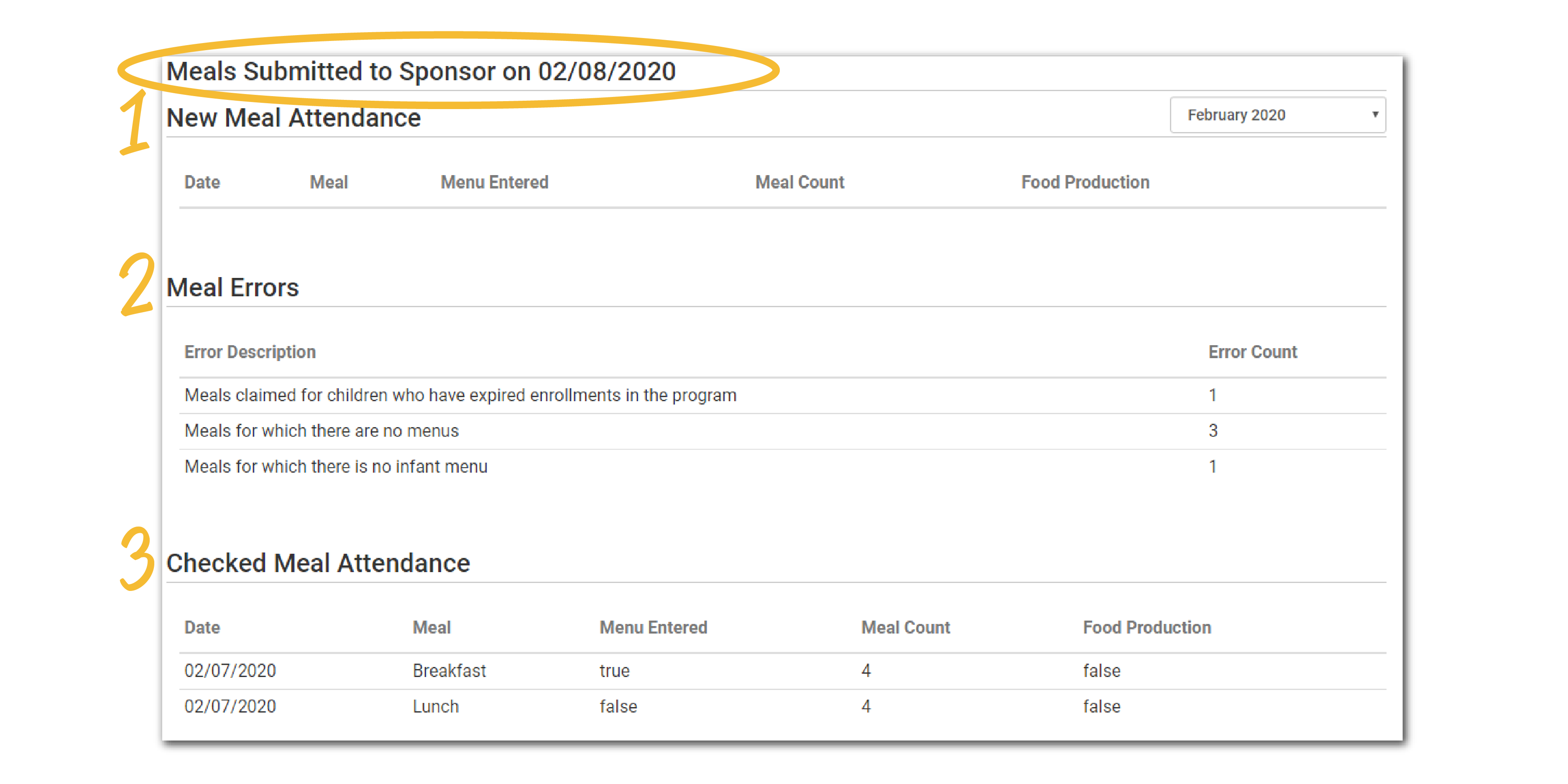1568x784 pixels.
Task: Click the Food Production header under New Meal Attendance
Action: click(x=1085, y=182)
